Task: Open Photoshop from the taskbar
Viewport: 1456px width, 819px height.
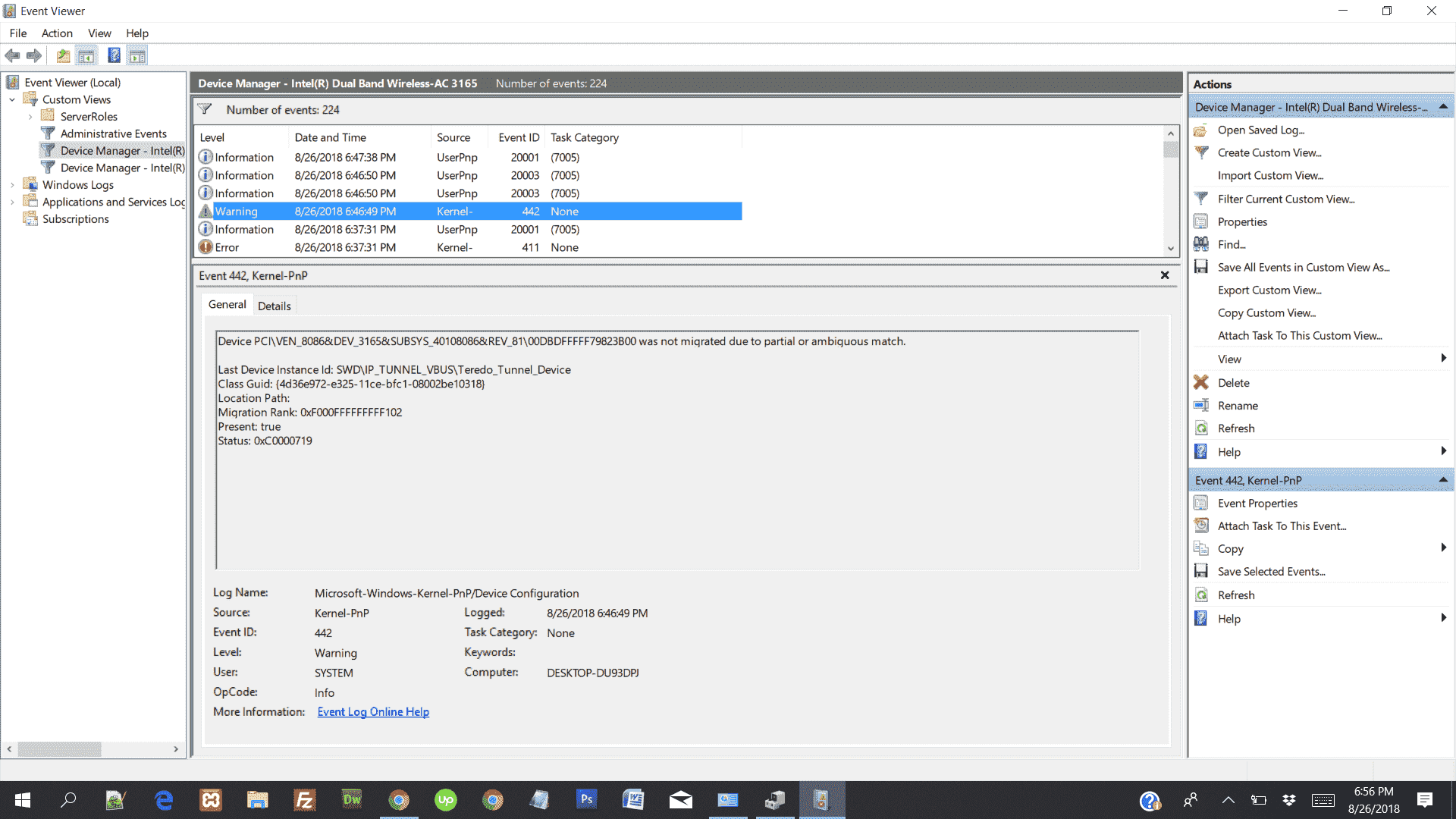Action: coord(586,800)
